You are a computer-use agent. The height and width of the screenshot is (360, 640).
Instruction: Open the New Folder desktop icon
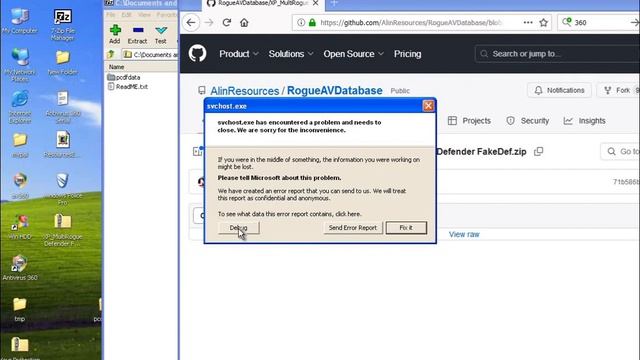[62, 62]
